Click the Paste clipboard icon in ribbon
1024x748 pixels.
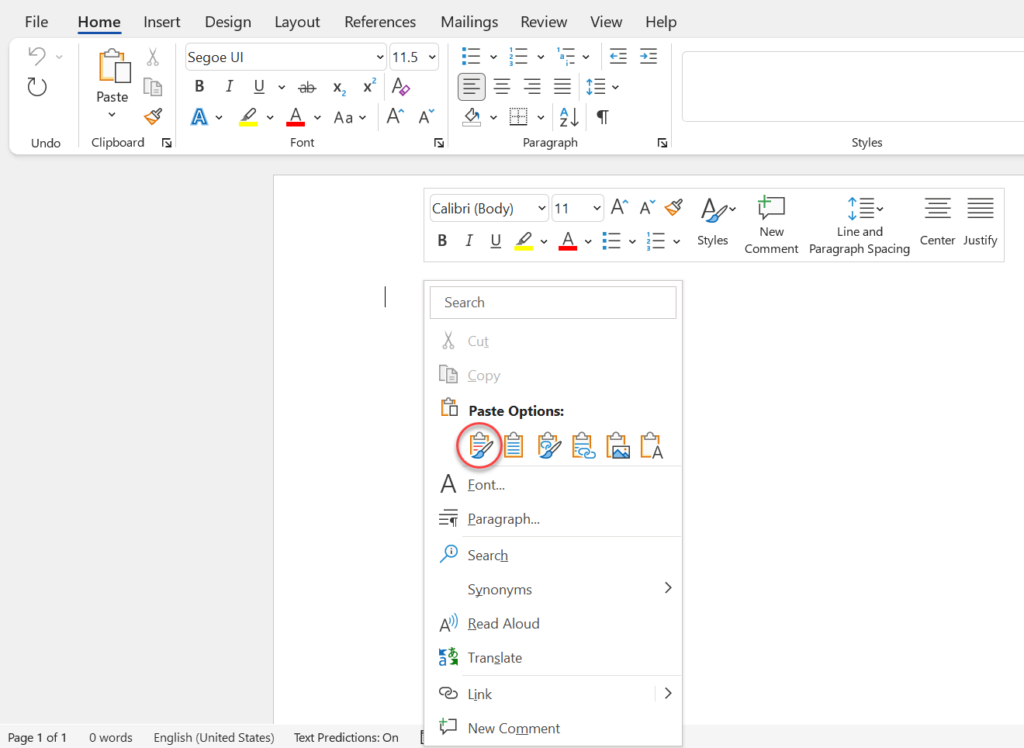tap(114, 66)
